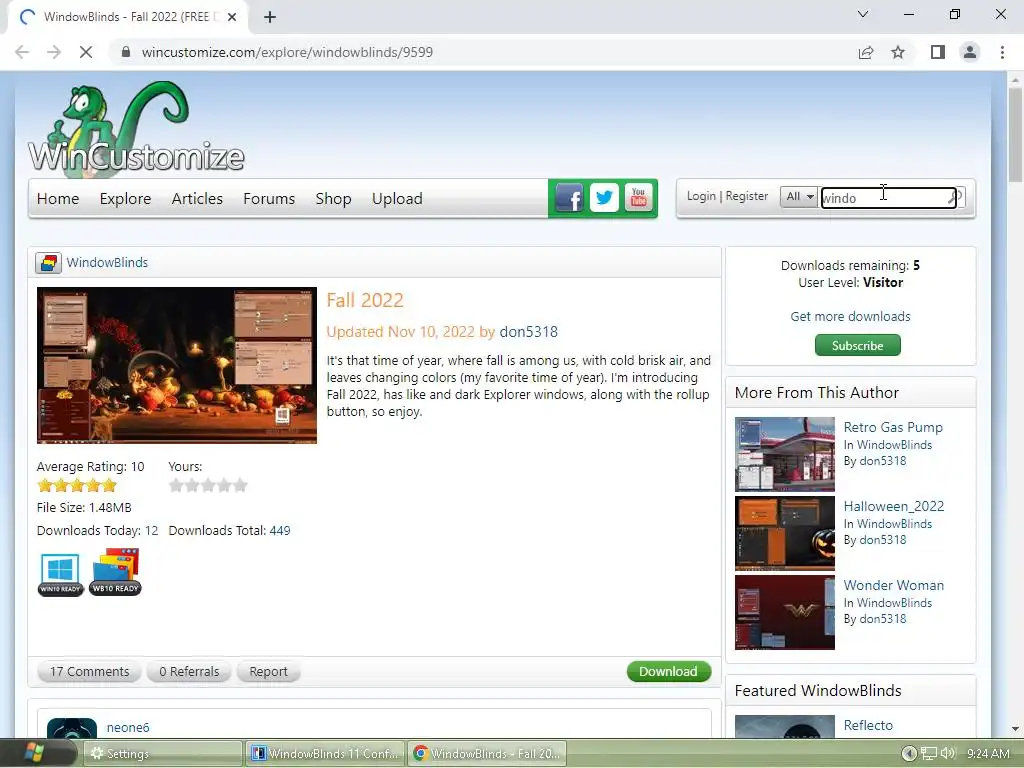Share this page from address bar
1024x768 pixels.
pos(866,52)
